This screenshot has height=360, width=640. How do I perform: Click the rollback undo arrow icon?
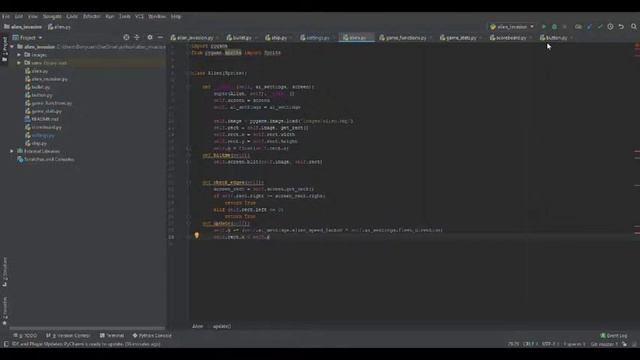click(621, 27)
